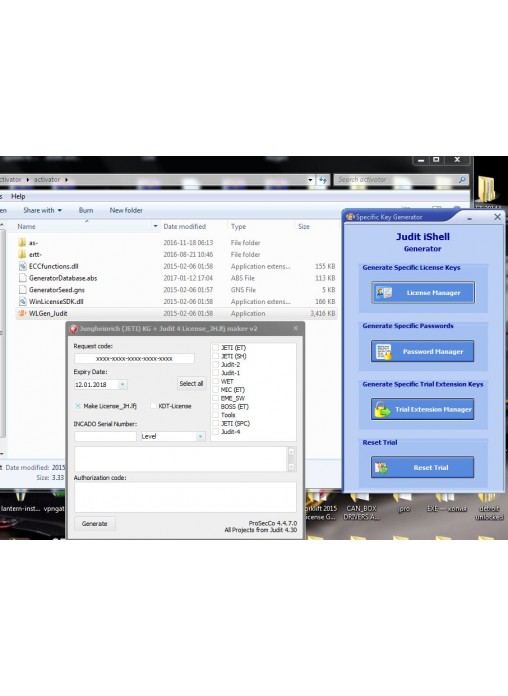Click New folder in the Explorer toolbar

[x=126, y=210]
